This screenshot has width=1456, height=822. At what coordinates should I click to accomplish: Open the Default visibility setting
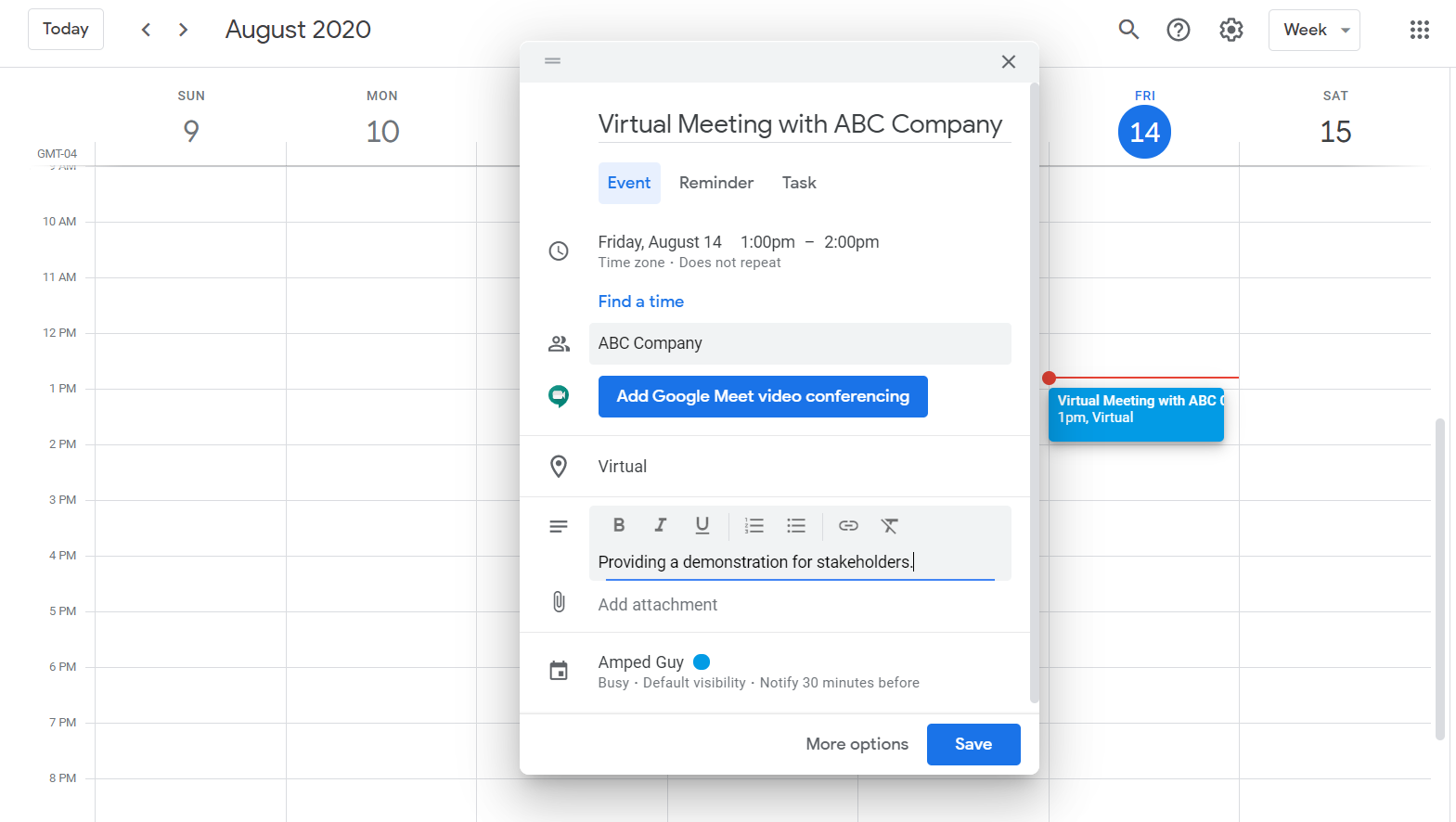pyautogui.click(x=694, y=683)
